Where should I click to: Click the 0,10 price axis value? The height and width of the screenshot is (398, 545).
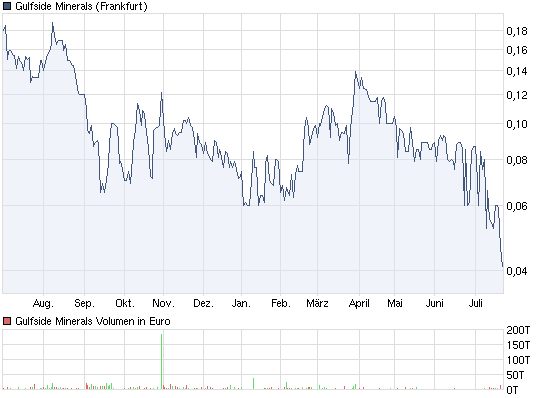(517, 124)
